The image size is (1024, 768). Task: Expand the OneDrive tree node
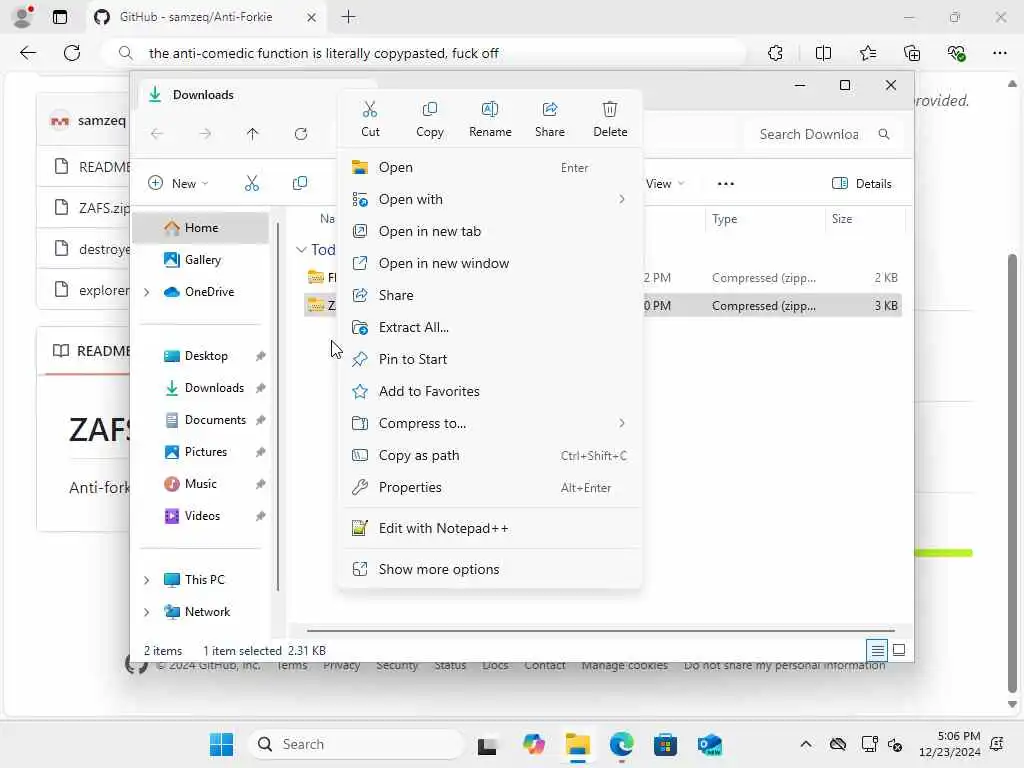(x=147, y=292)
